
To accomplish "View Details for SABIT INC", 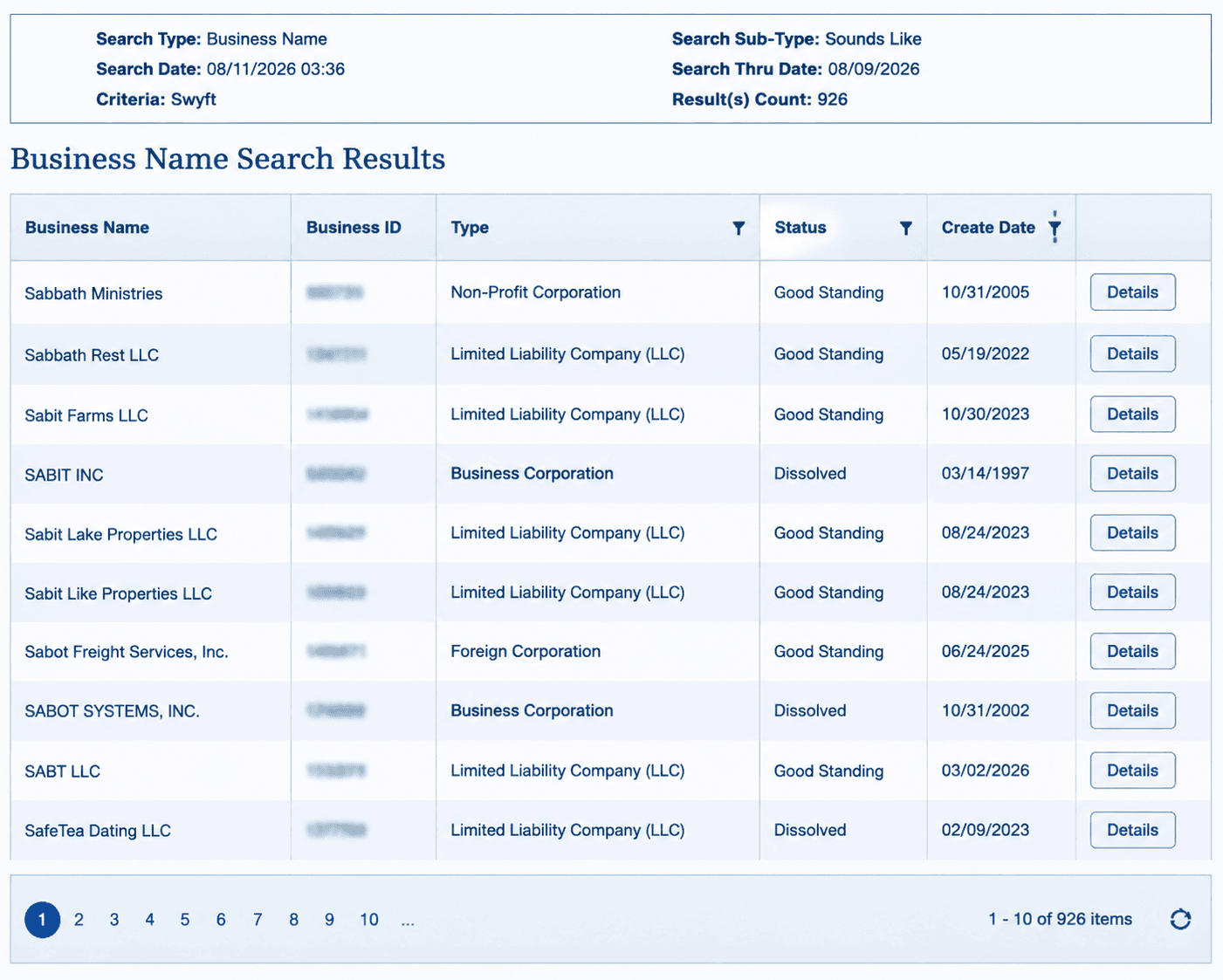I will [1132, 473].
